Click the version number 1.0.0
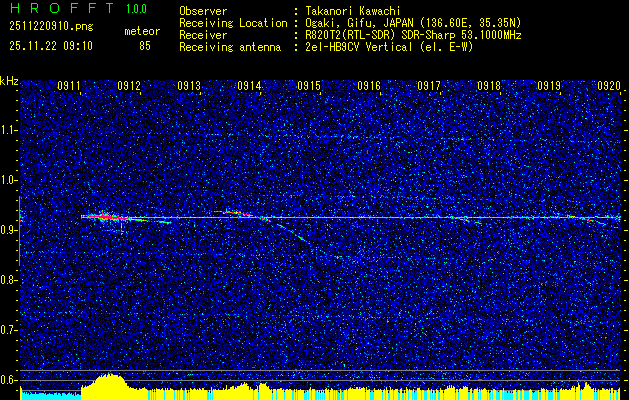629x400 pixels. pyautogui.click(x=136, y=9)
